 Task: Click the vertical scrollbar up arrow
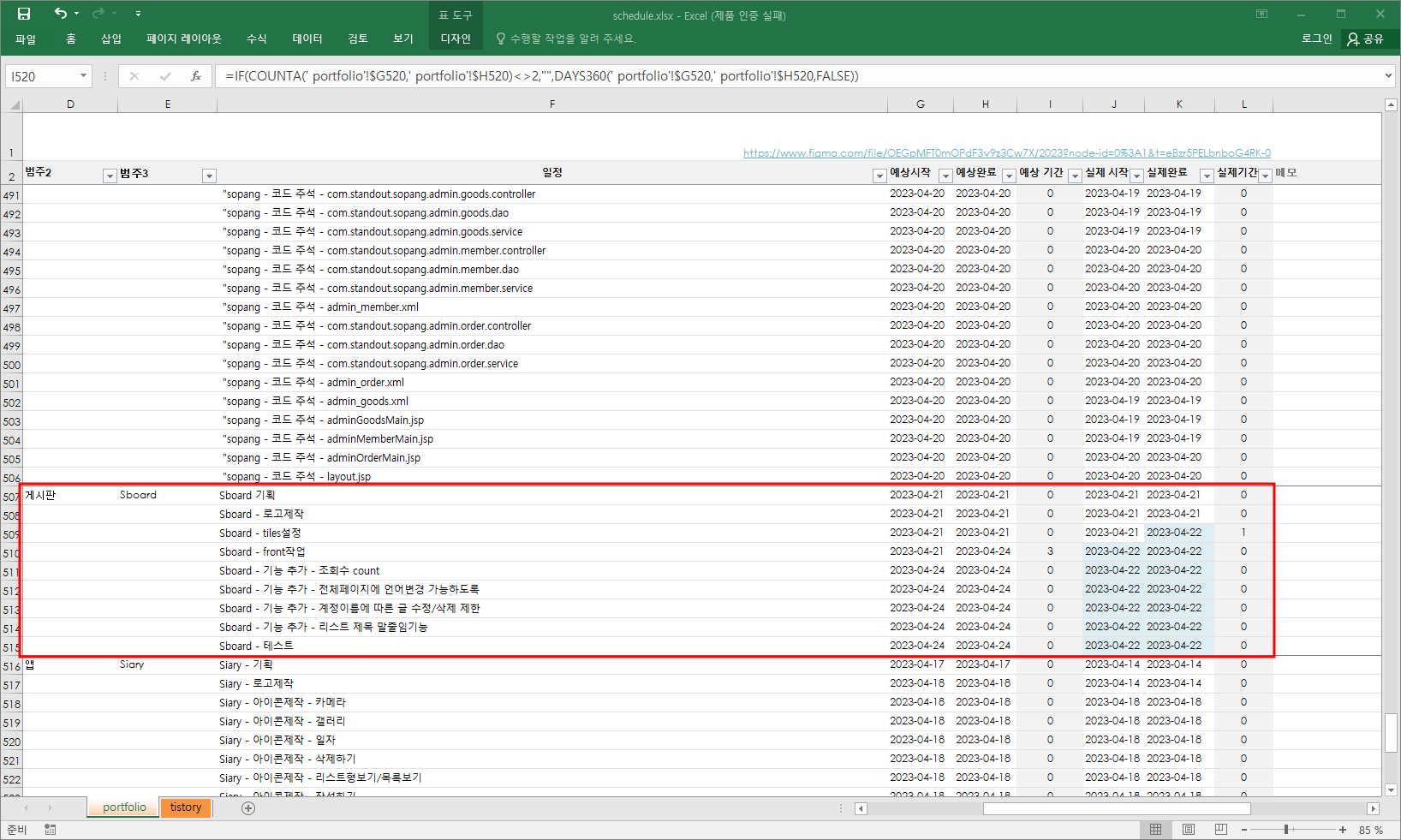coord(1392,104)
